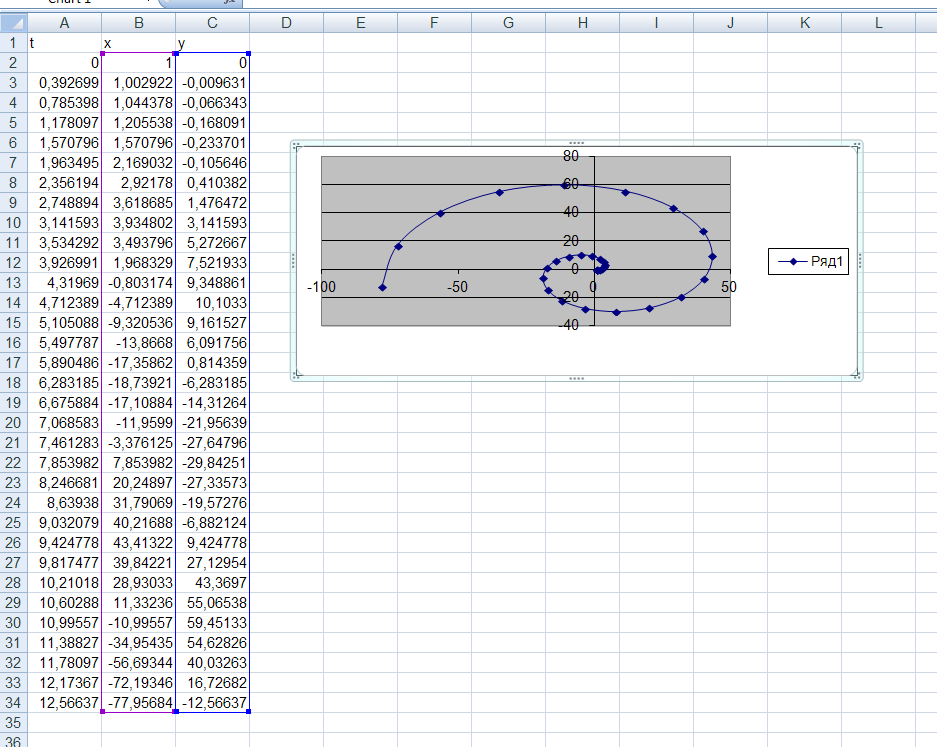This screenshot has height=747, width=937.
Task: Click the chart vertical axis label 80
Action: point(571,156)
